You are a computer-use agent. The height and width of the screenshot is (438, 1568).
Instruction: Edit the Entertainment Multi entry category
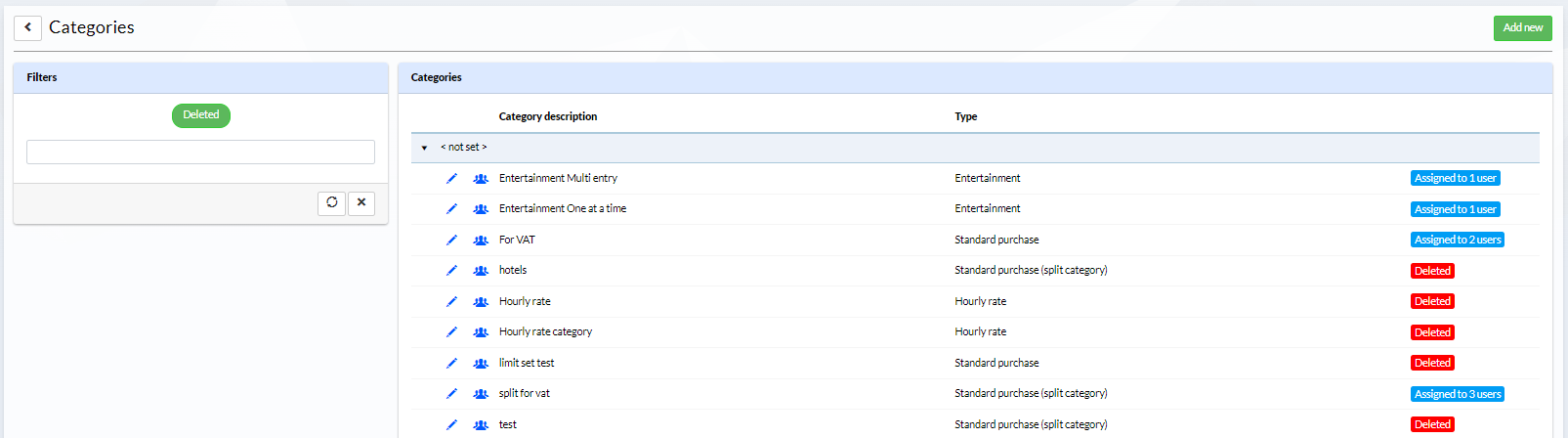(x=451, y=178)
